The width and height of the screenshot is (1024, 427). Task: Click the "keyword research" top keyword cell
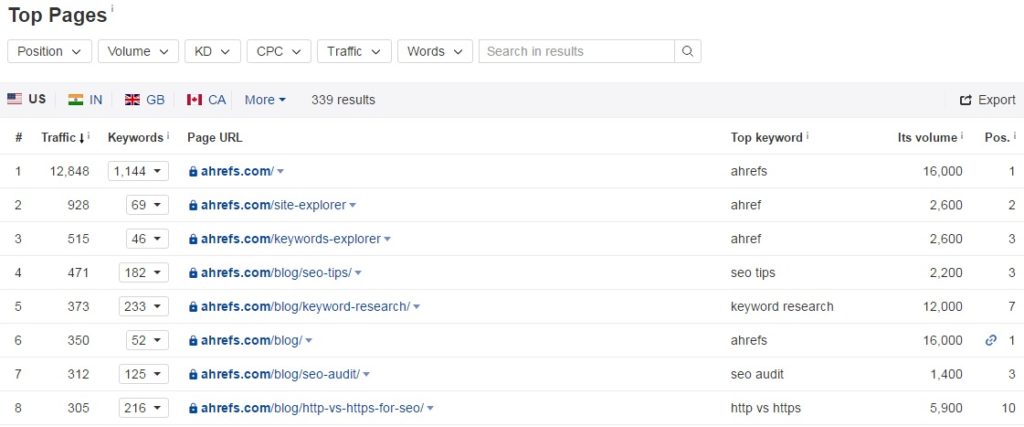click(x=782, y=306)
